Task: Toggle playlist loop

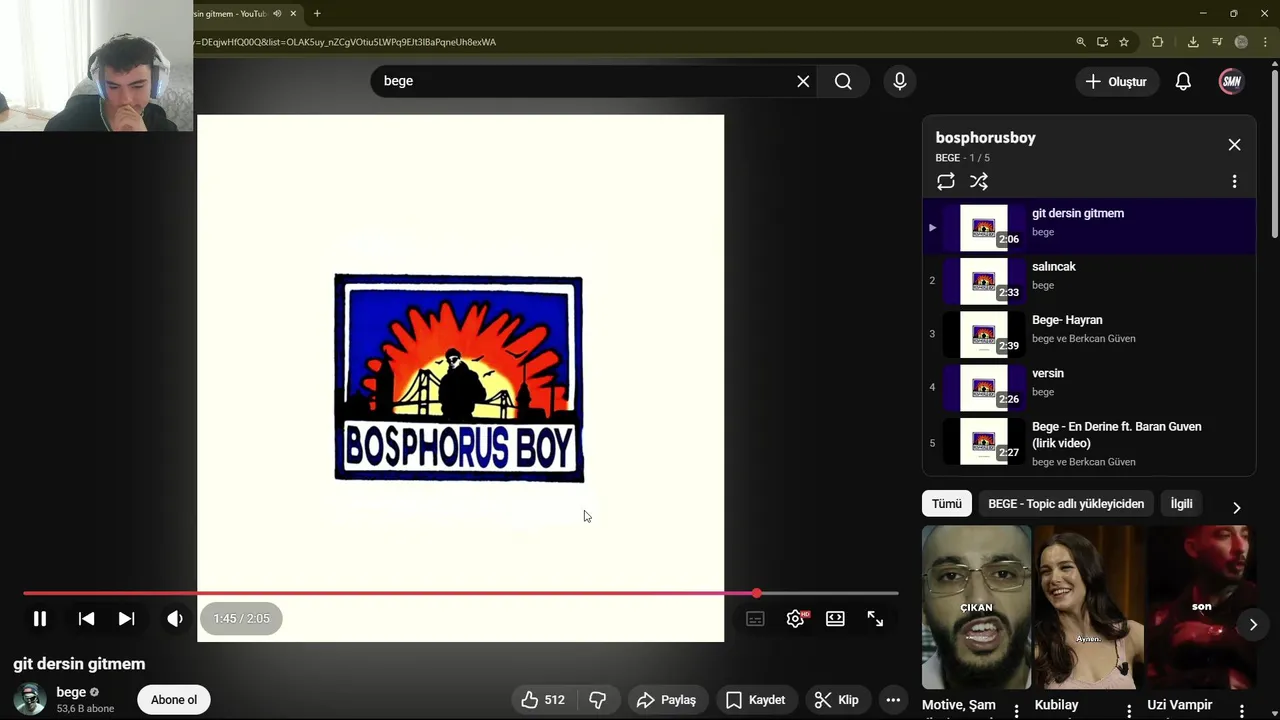Action: click(x=946, y=181)
